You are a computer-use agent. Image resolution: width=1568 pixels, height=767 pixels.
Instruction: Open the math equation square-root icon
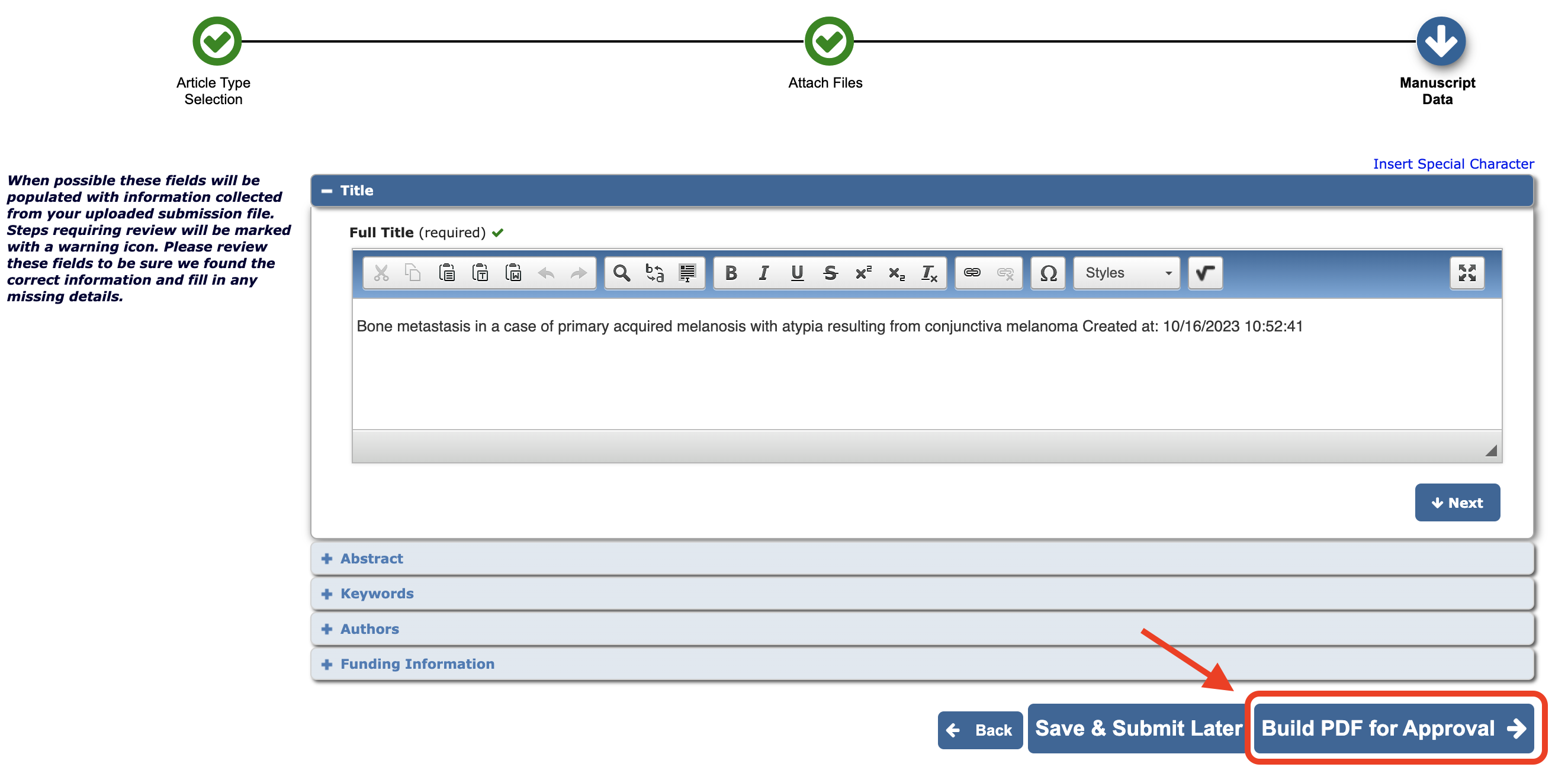[x=1205, y=273]
